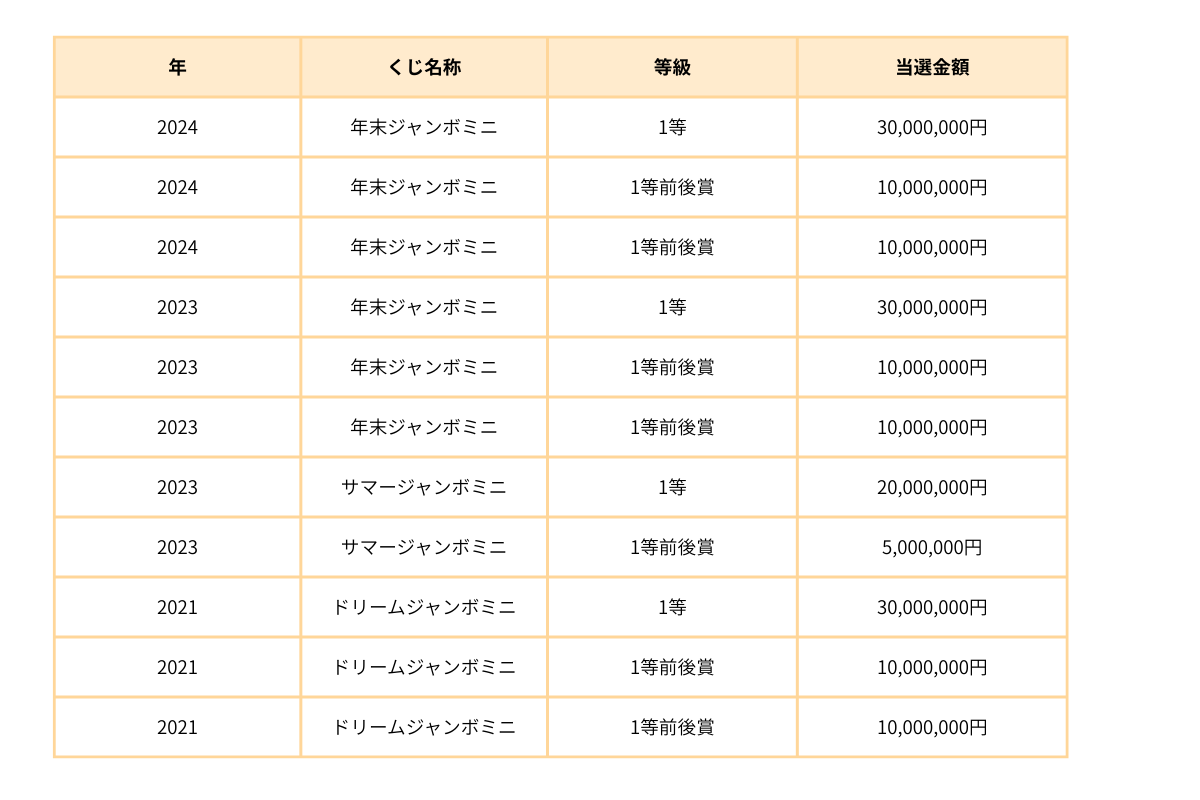Select the 当選金額 column header
The height and width of the screenshot is (800, 1200).
pos(932,67)
